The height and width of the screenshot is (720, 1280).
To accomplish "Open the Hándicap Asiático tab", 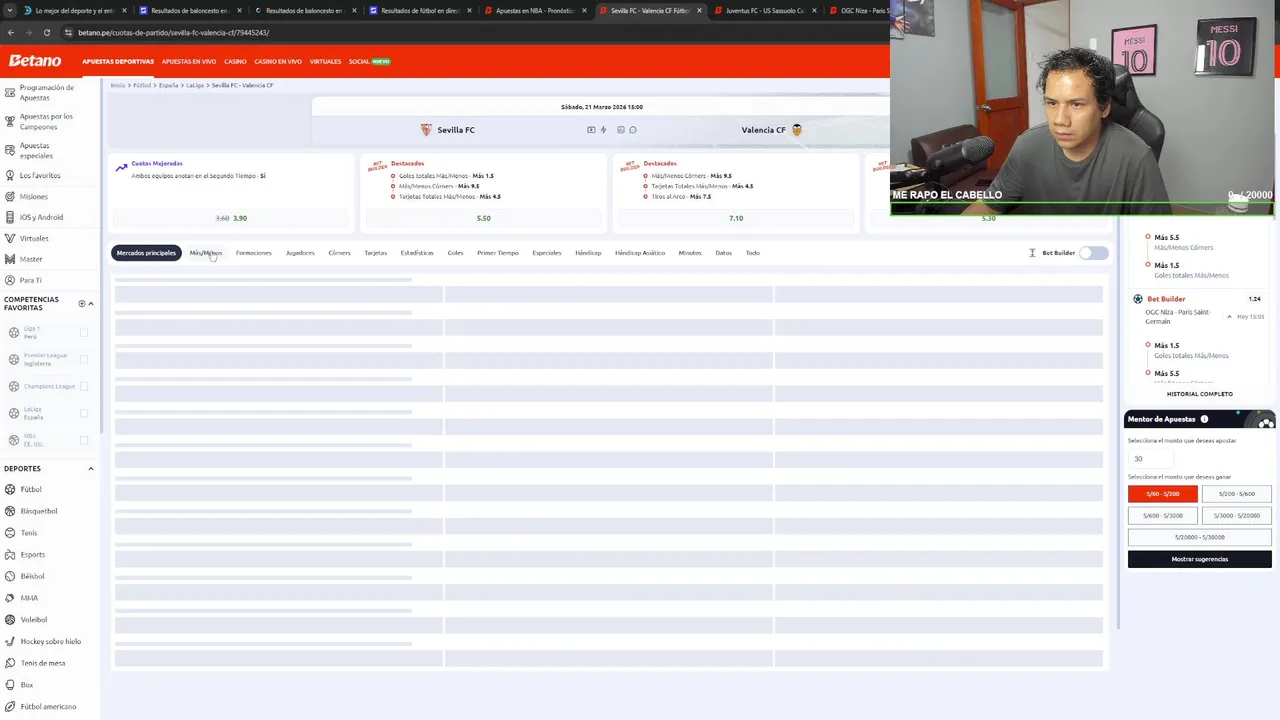I will coord(640,253).
